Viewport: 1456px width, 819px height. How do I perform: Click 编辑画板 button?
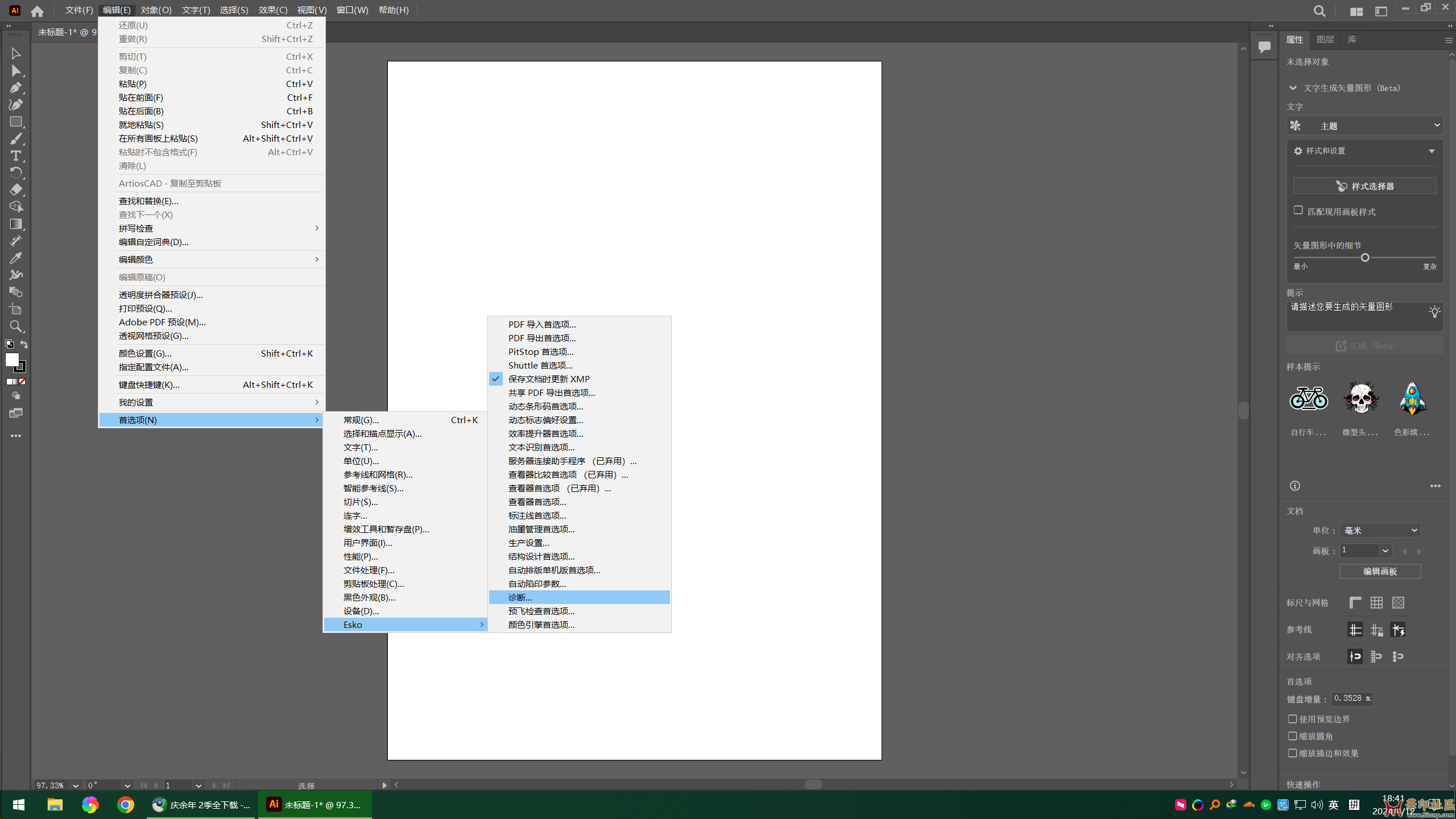(1380, 571)
